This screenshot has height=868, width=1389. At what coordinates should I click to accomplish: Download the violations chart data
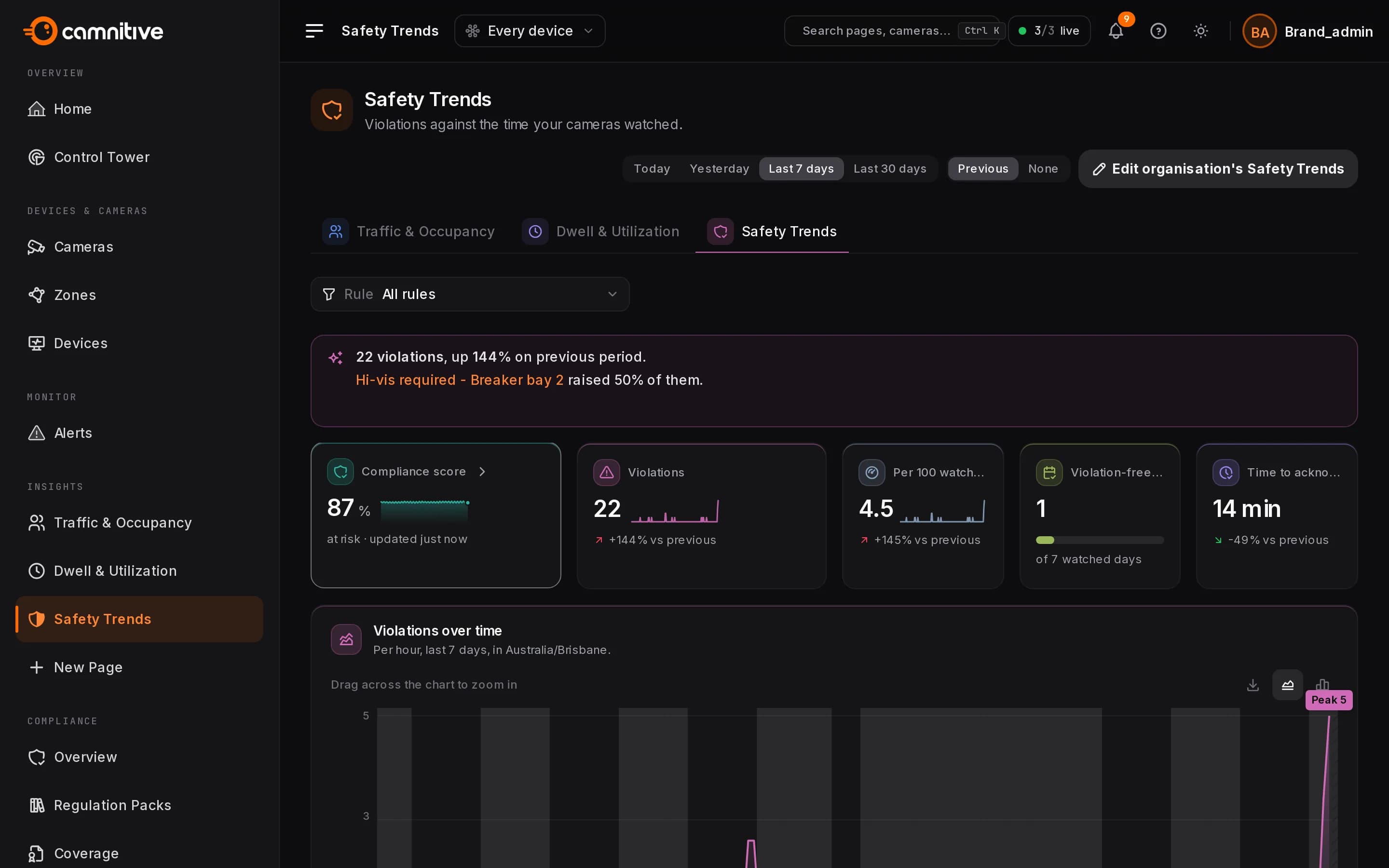tap(1253, 685)
